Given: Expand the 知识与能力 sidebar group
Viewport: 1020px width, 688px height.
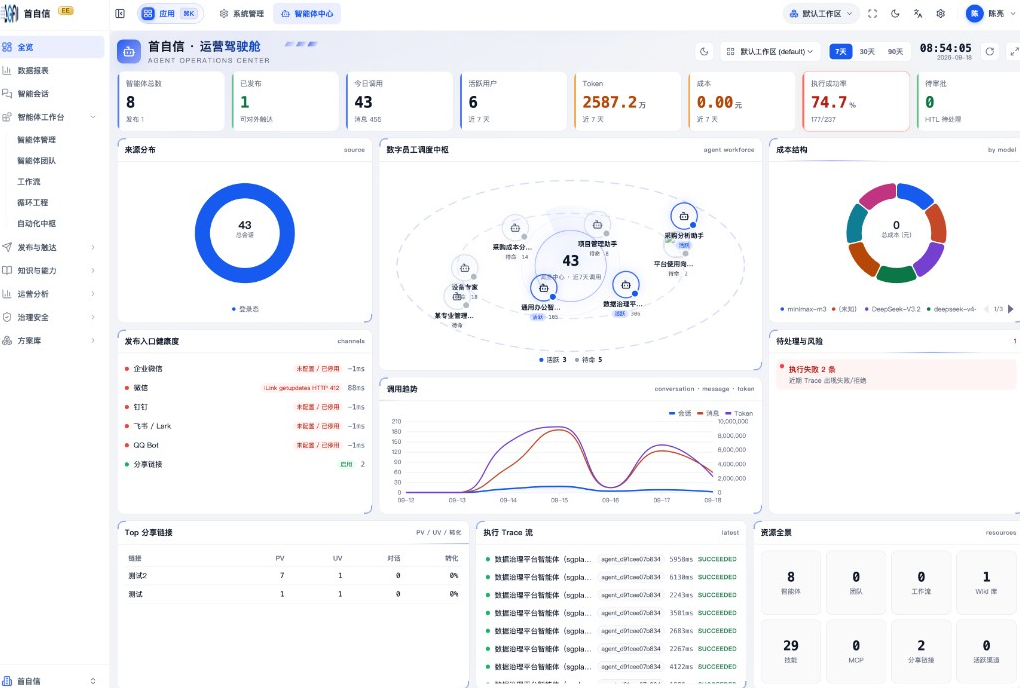Looking at the screenshot, I should pyautogui.click(x=52, y=271).
